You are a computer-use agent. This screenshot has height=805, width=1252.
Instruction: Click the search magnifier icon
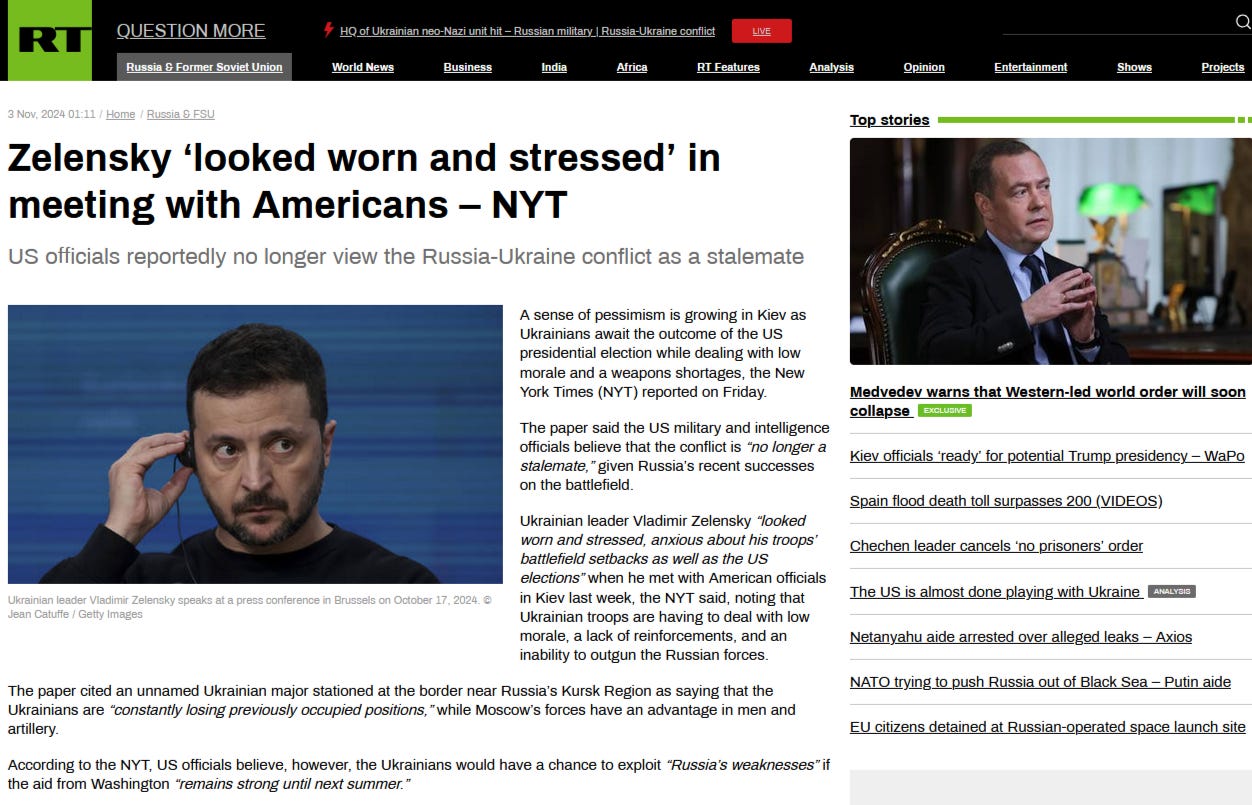[x=1243, y=22]
